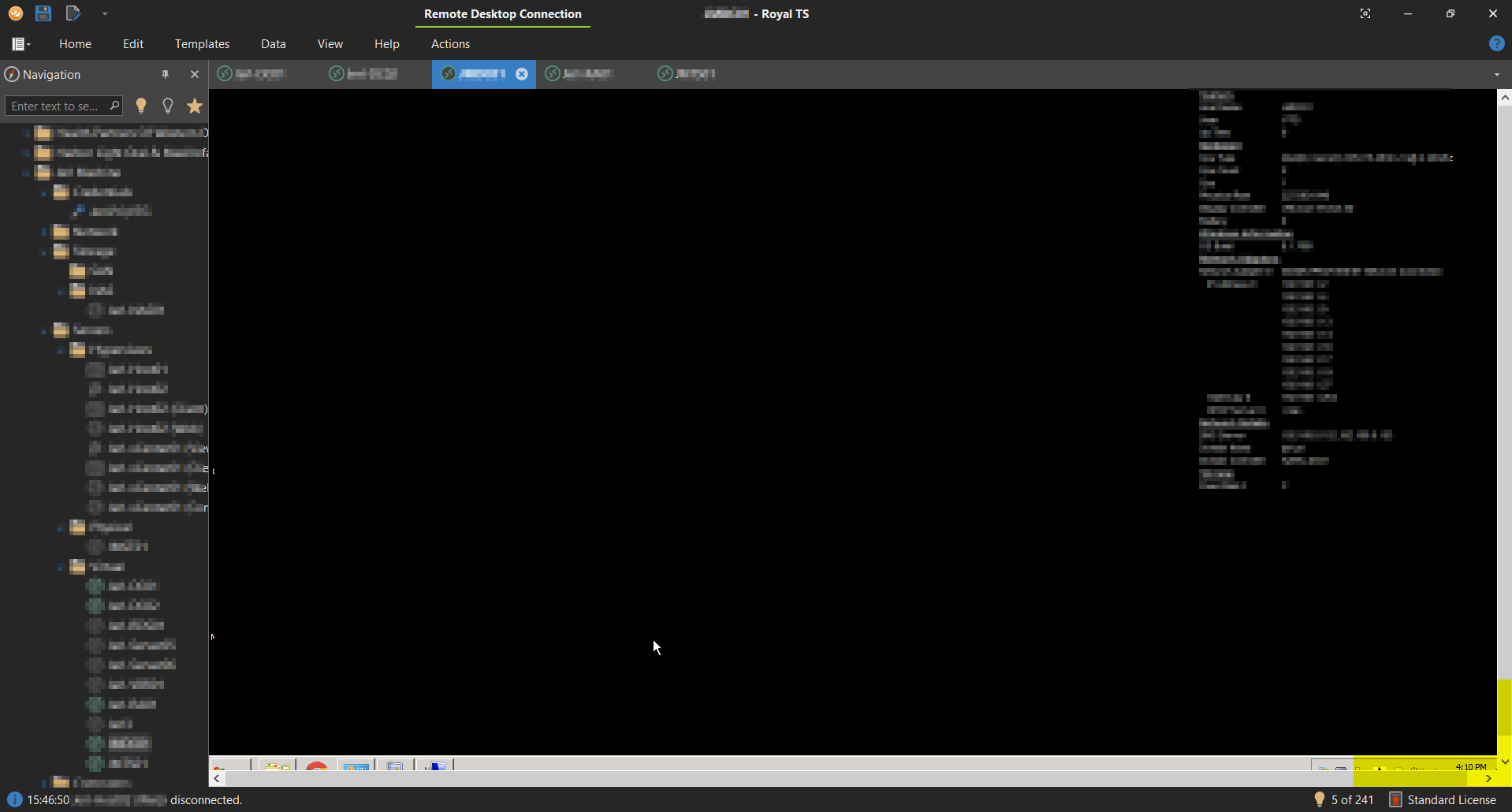Open the quick access toolbar dropdown arrow
The image size is (1512, 812).
pyautogui.click(x=105, y=13)
